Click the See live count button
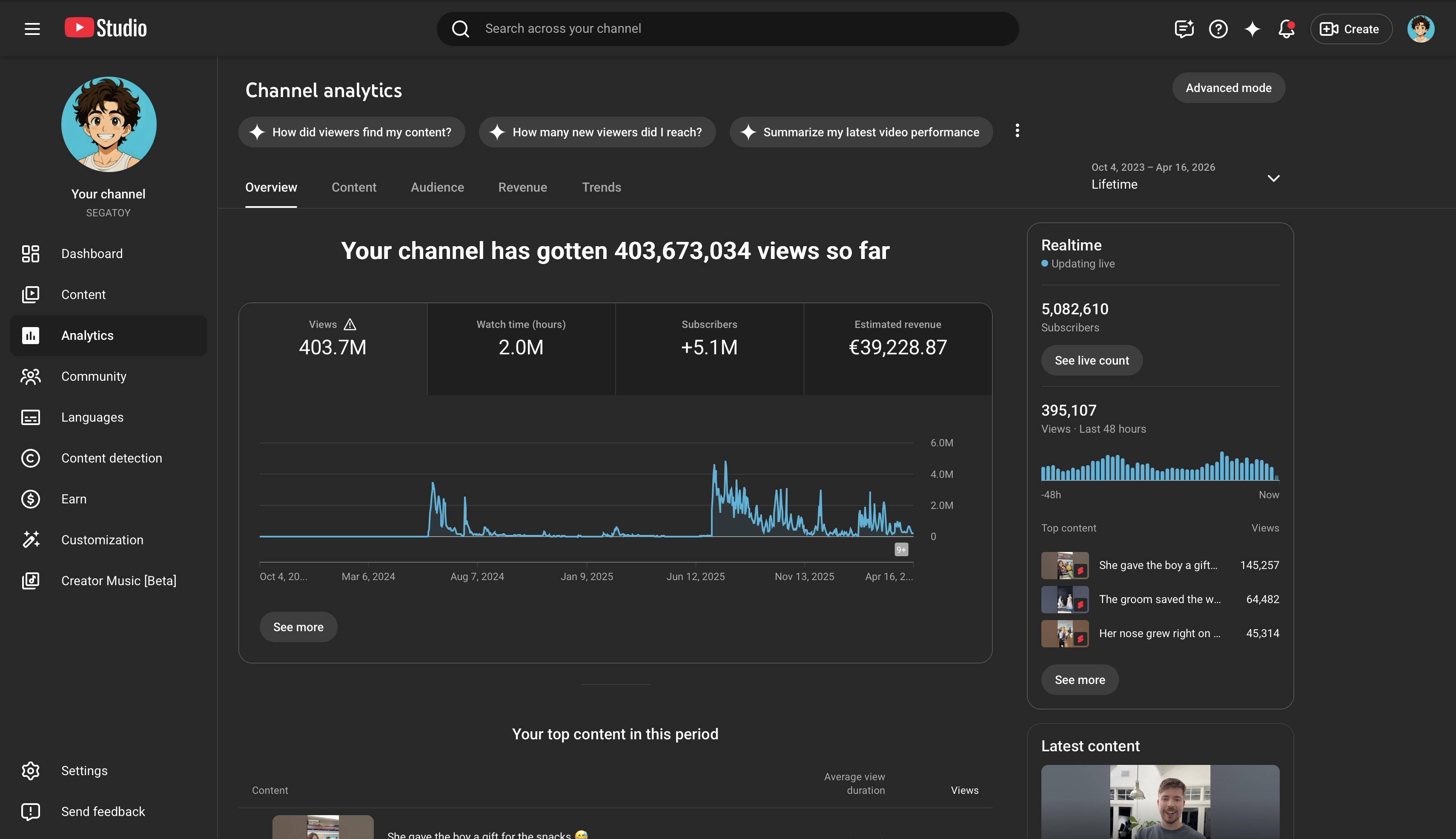Image resolution: width=1456 pixels, height=839 pixels. point(1092,361)
